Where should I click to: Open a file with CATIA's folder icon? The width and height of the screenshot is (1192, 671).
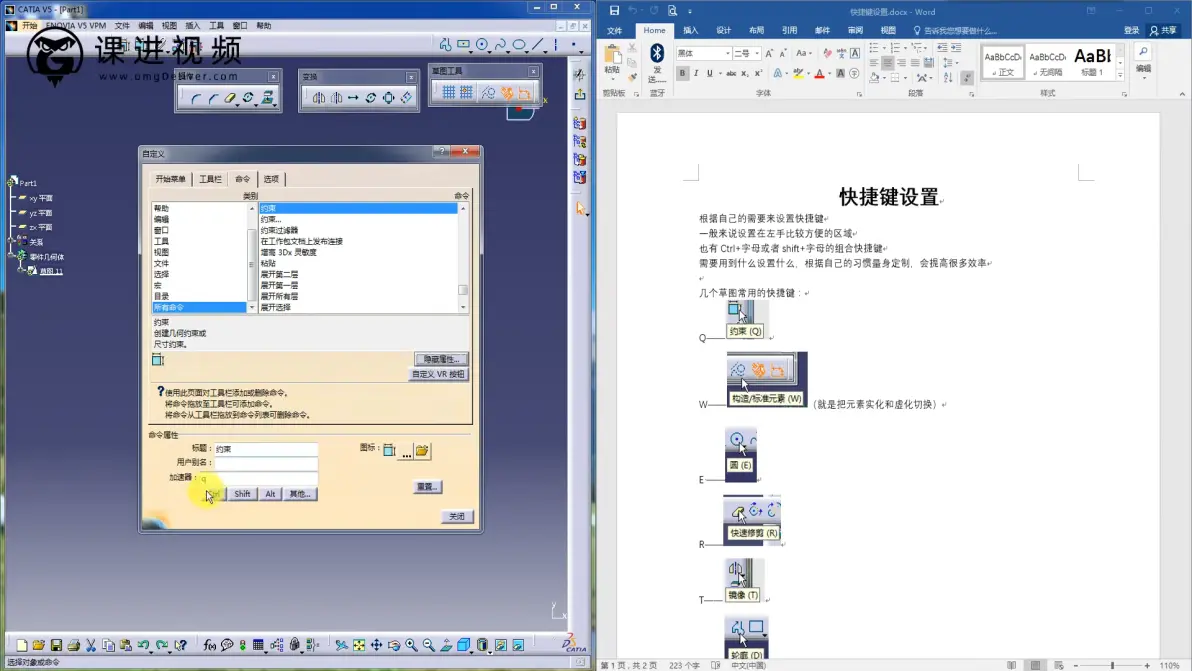[x=39, y=645]
